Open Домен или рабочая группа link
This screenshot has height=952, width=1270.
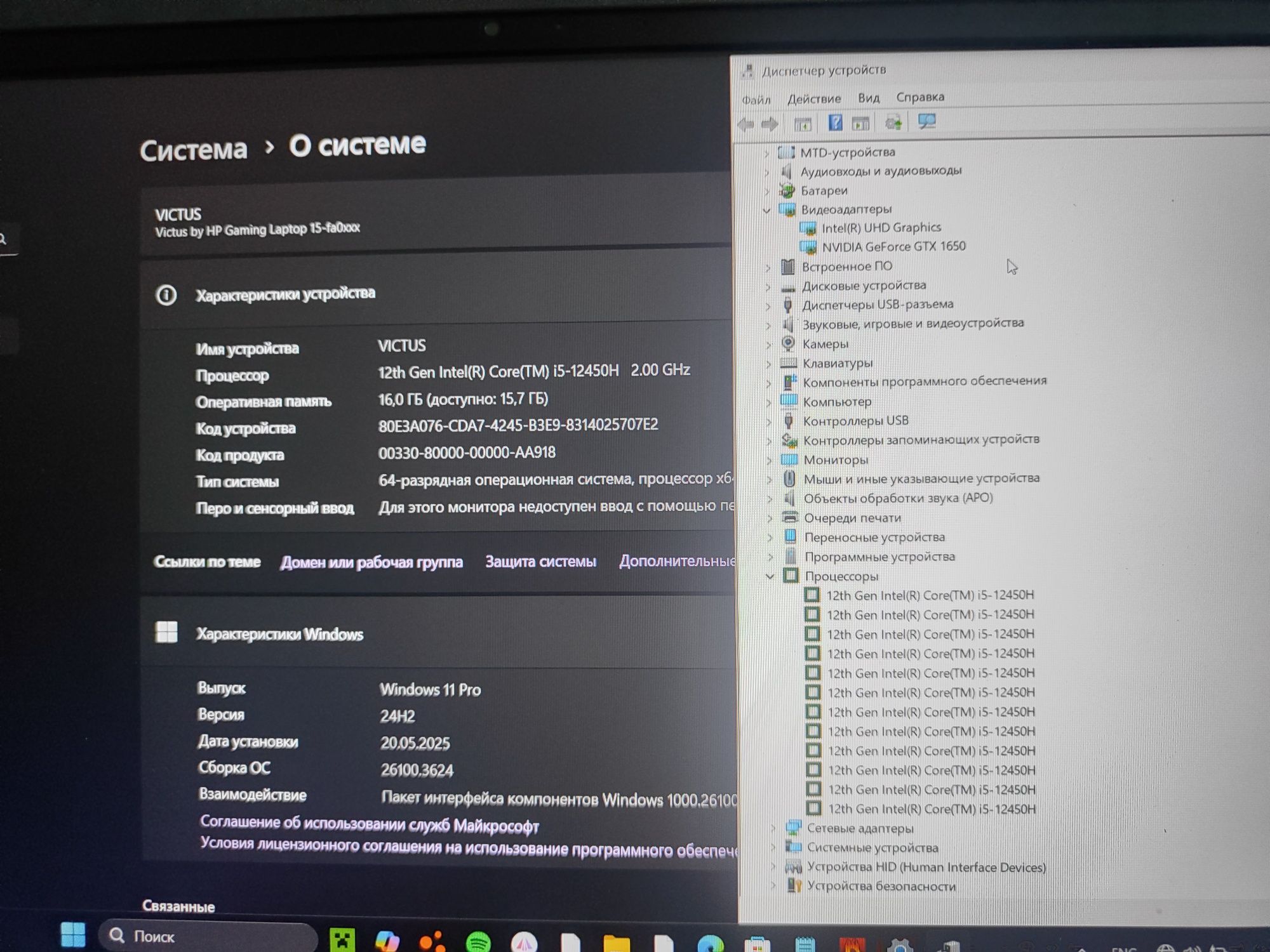pos(371,562)
